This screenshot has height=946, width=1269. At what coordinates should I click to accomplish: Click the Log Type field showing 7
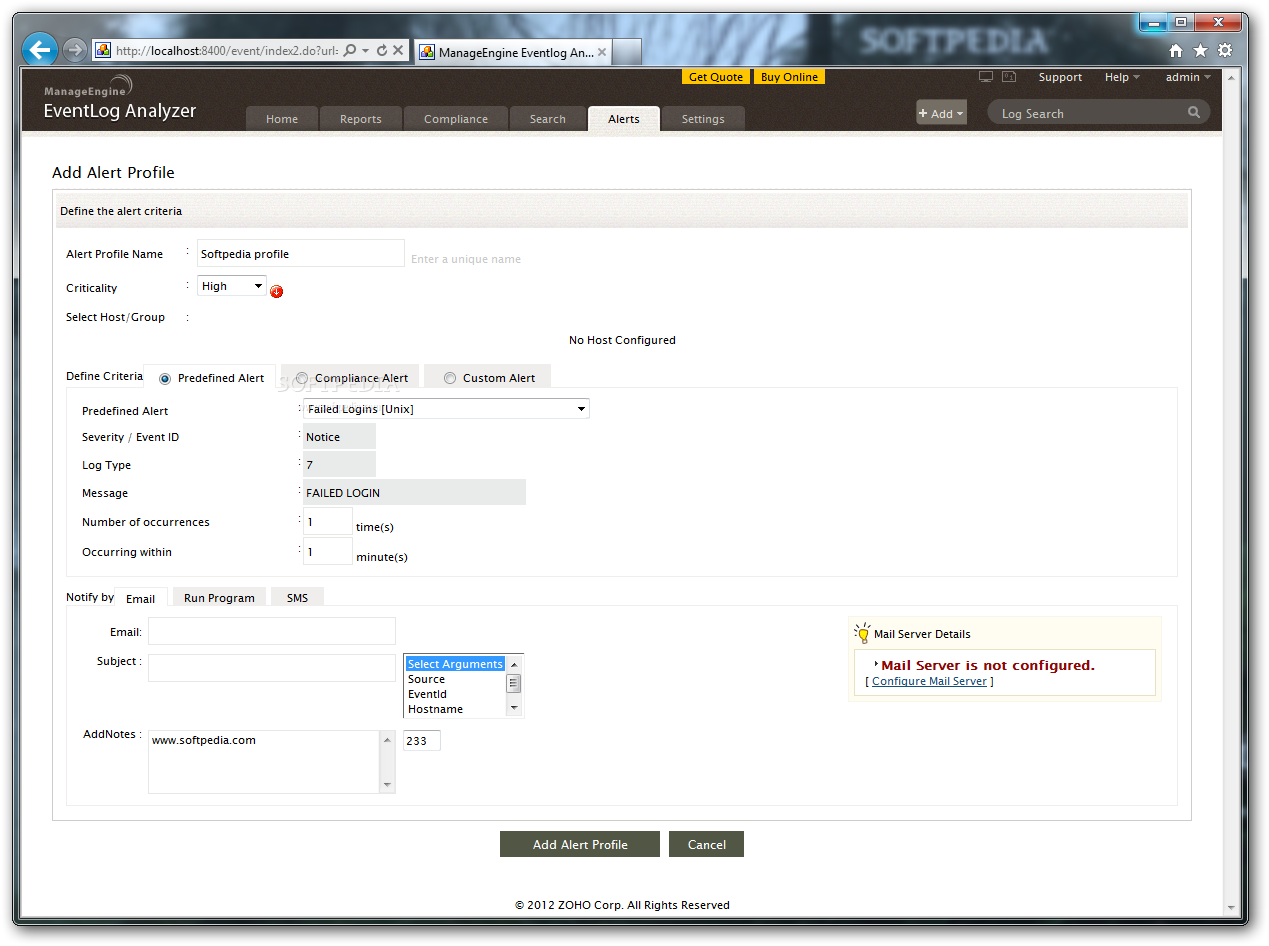pyautogui.click(x=339, y=465)
